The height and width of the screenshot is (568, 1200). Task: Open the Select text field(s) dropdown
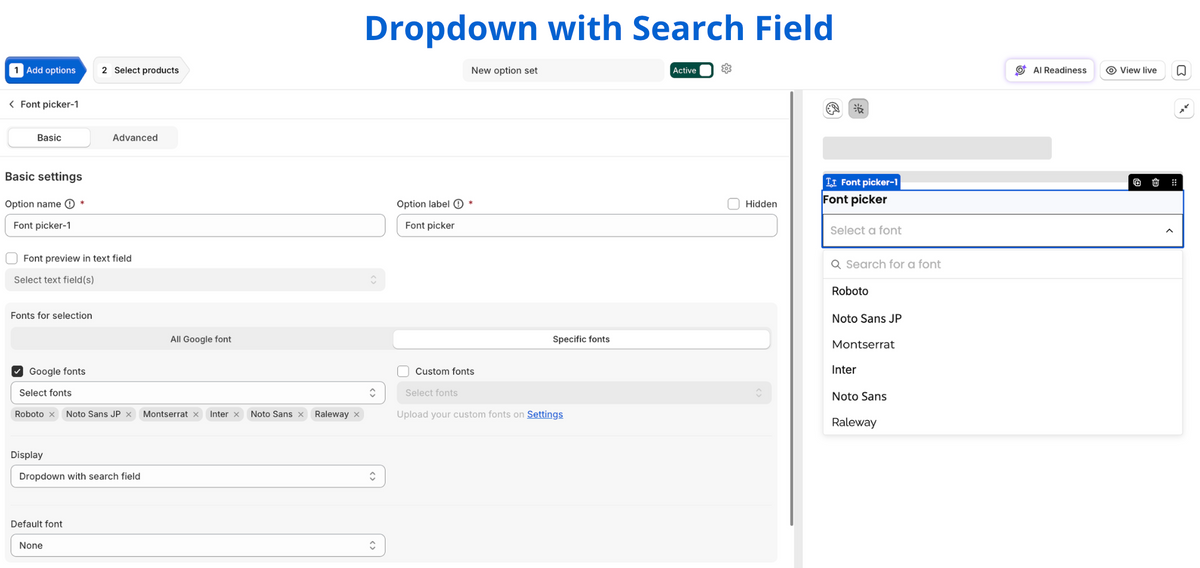coord(195,280)
